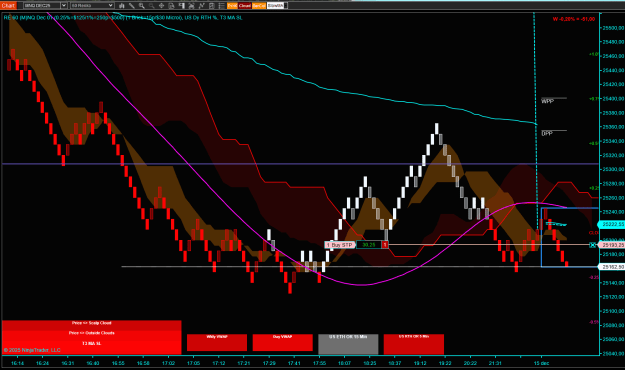
Task: Open the Chart tab label
Action: click(8, 6)
